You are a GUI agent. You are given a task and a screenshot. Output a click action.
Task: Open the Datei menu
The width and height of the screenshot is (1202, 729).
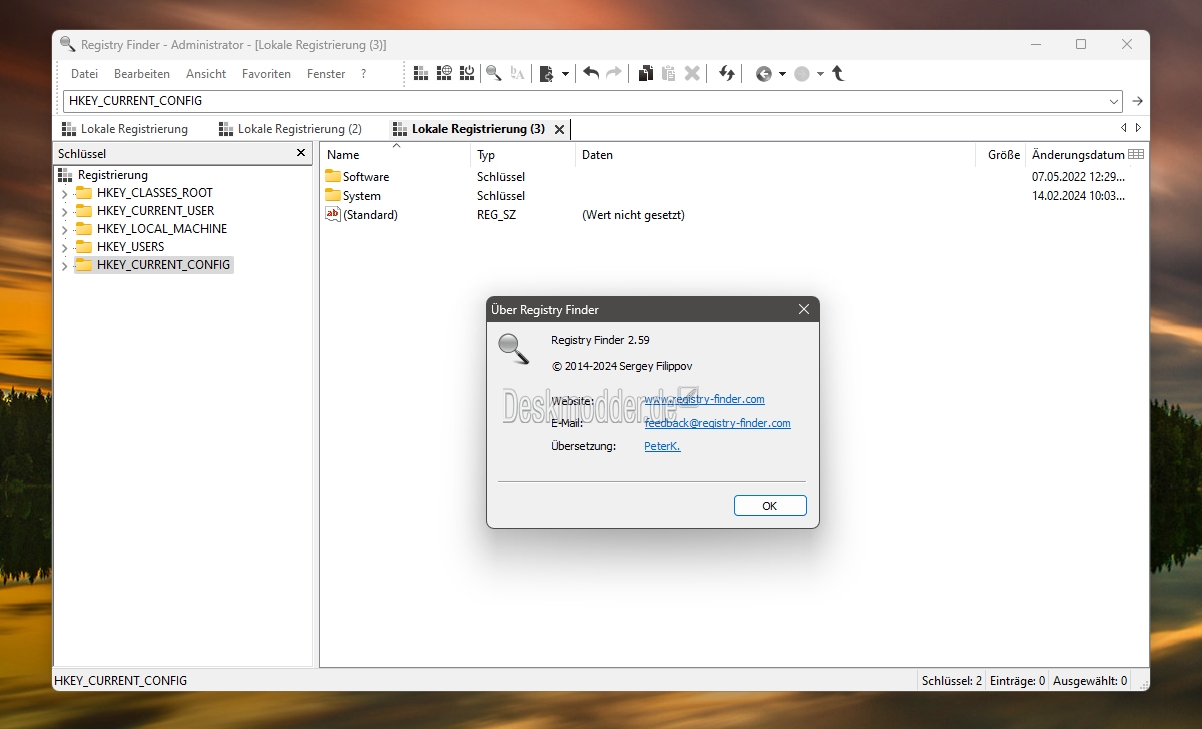(x=84, y=74)
